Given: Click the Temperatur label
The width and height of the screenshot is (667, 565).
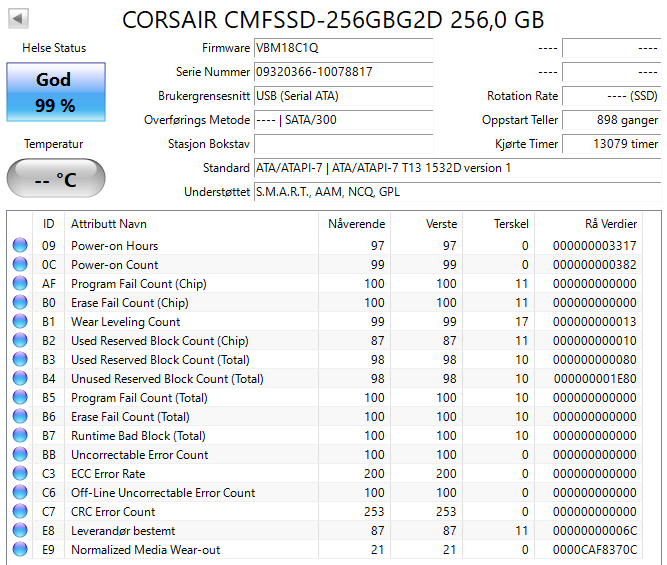Looking at the screenshot, I should [x=54, y=144].
